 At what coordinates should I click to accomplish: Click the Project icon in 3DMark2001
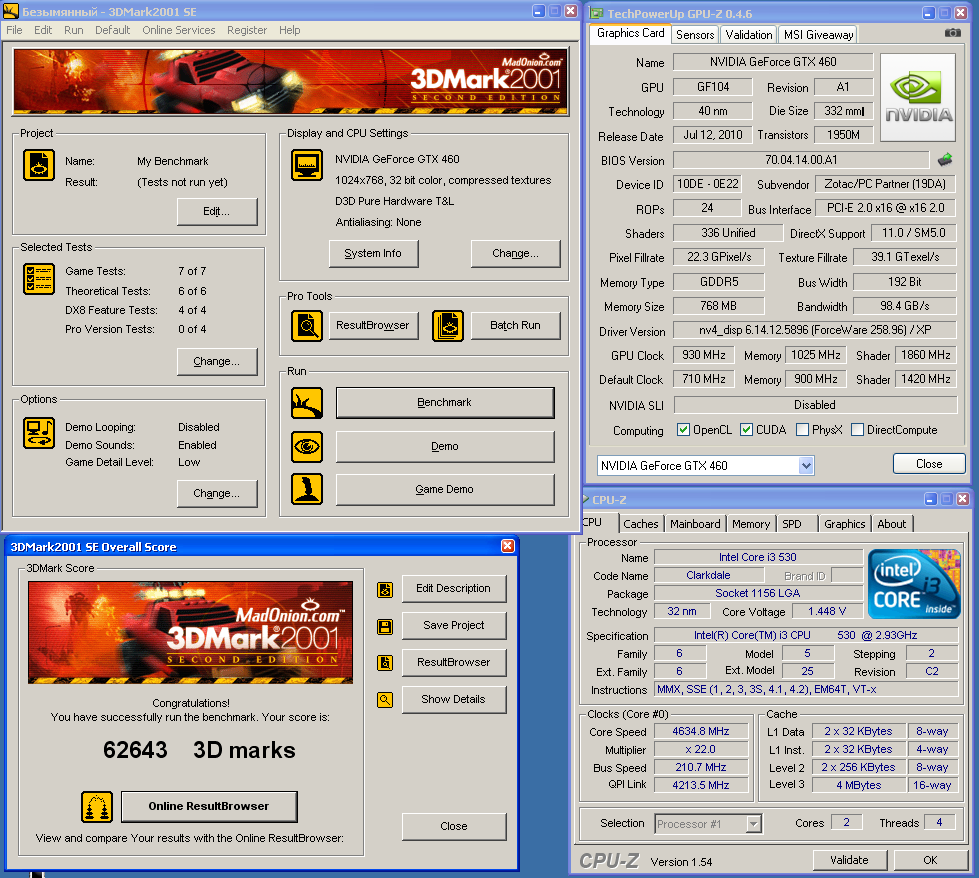[x=39, y=165]
